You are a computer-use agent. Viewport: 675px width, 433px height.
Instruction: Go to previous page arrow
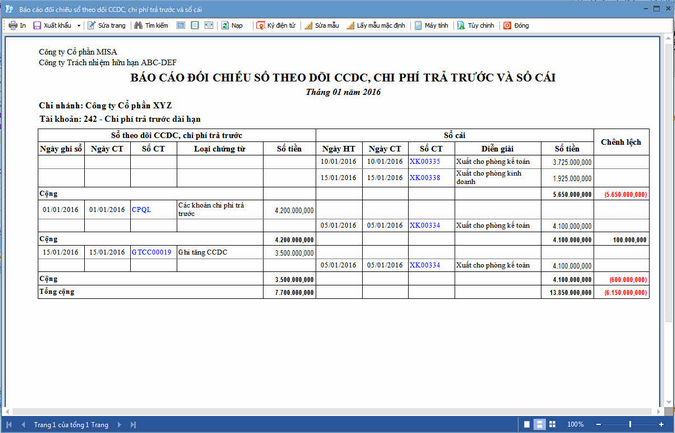click(23, 424)
